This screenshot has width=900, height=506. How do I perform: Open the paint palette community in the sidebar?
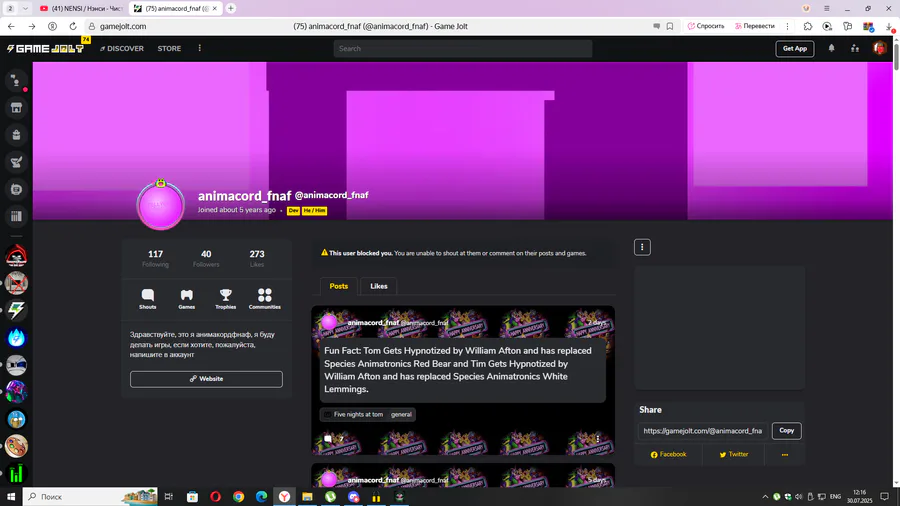pos(16,446)
